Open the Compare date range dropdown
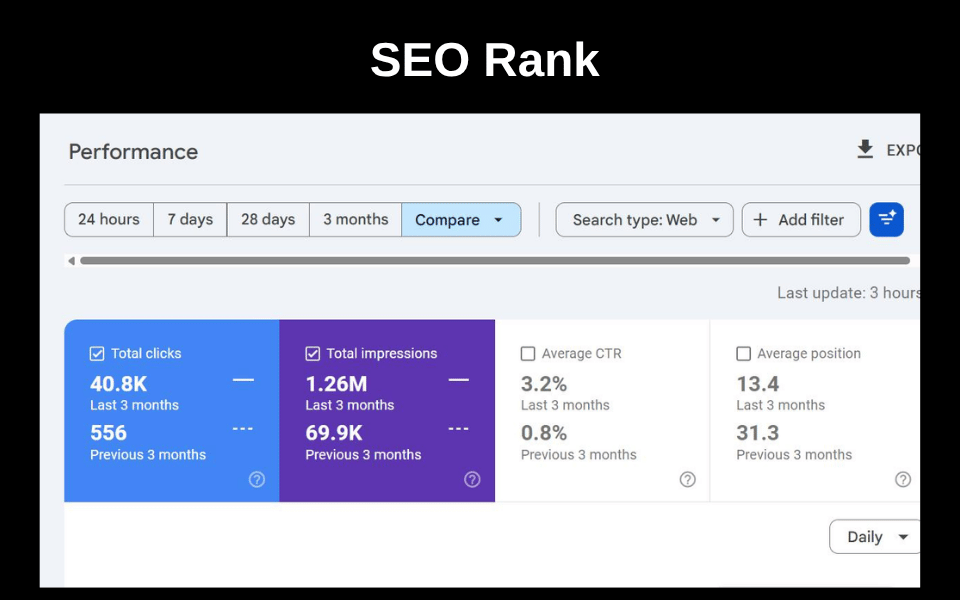The width and height of the screenshot is (960, 600). tap(461, 220)
